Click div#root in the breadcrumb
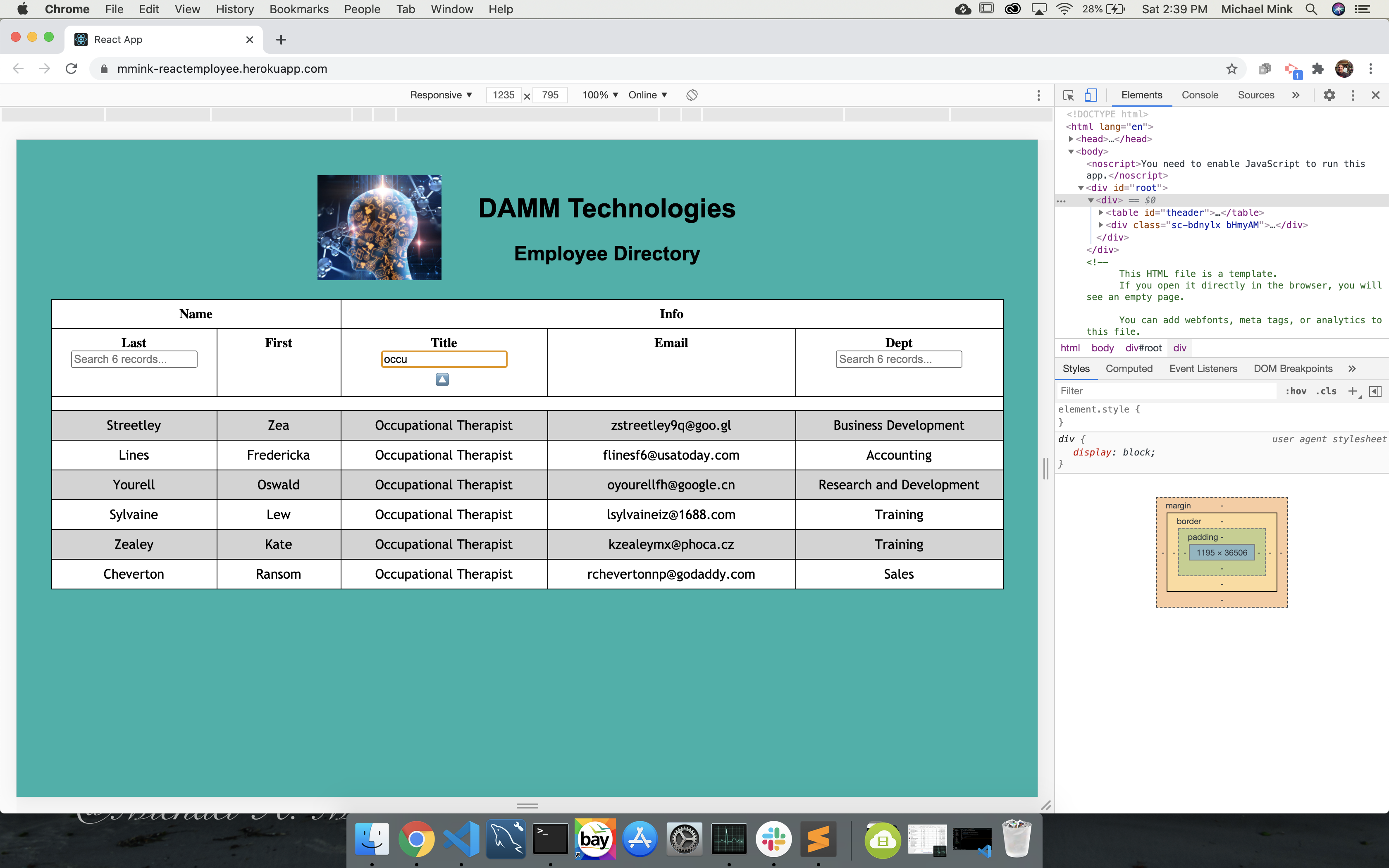1389x868 pixels. 1143,348
